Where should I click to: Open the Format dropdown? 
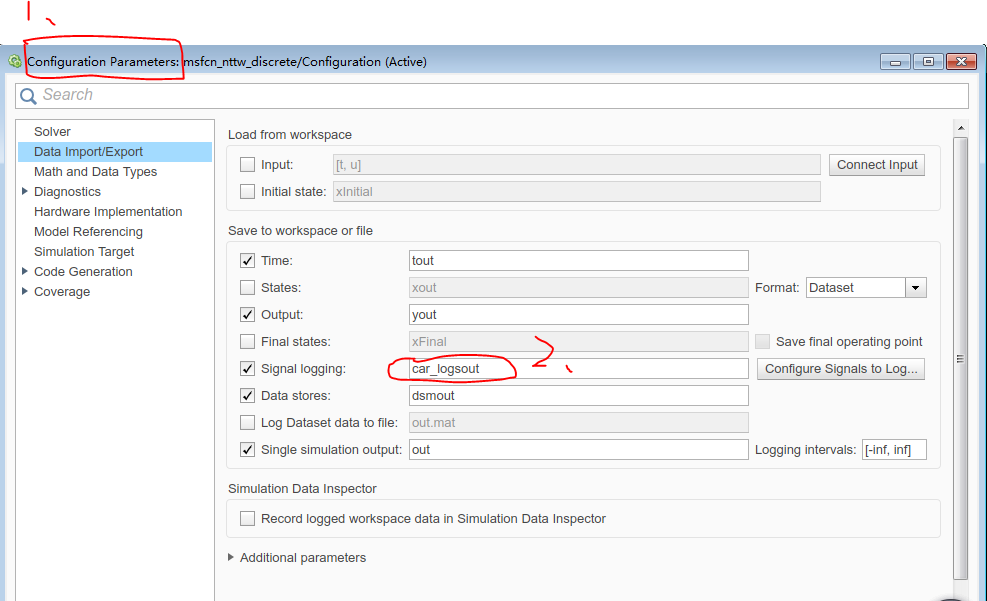point(915,288)
